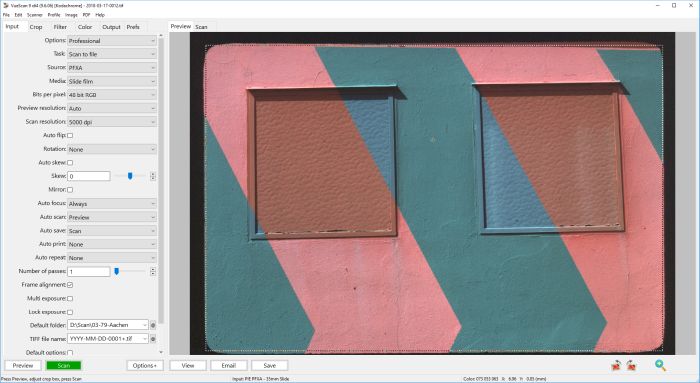The height and width of the screenshot is (383, 700).
Task: Open the Auto save dropdown
Action: (112, 231)
